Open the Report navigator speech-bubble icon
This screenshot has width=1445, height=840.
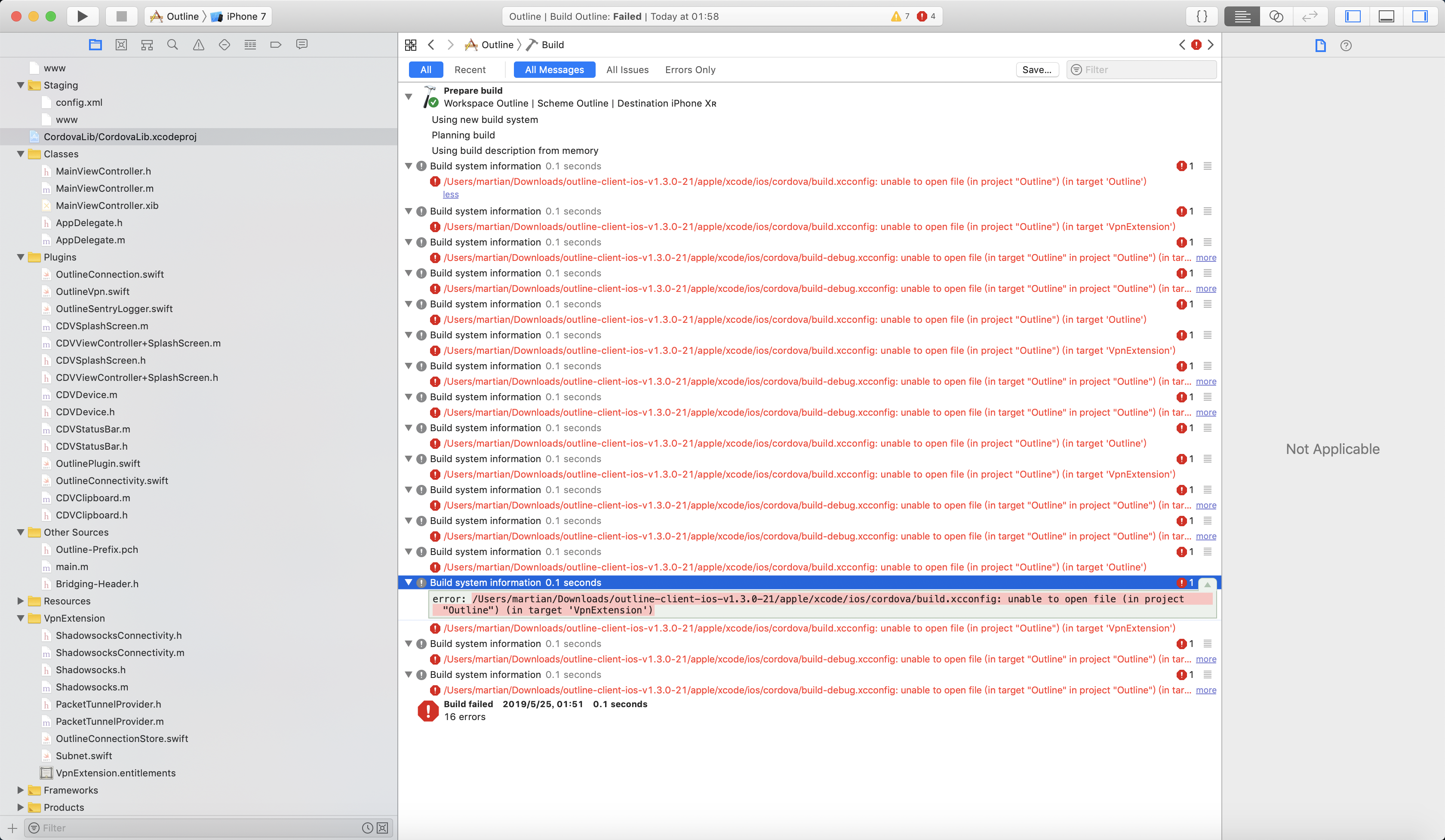301,45
